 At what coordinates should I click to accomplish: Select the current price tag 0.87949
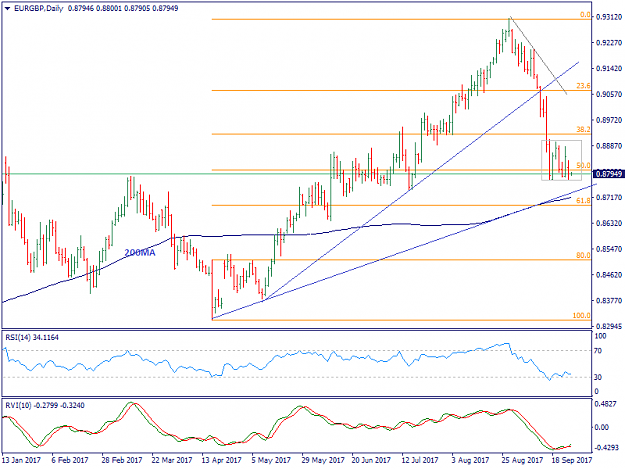[608, 174]
